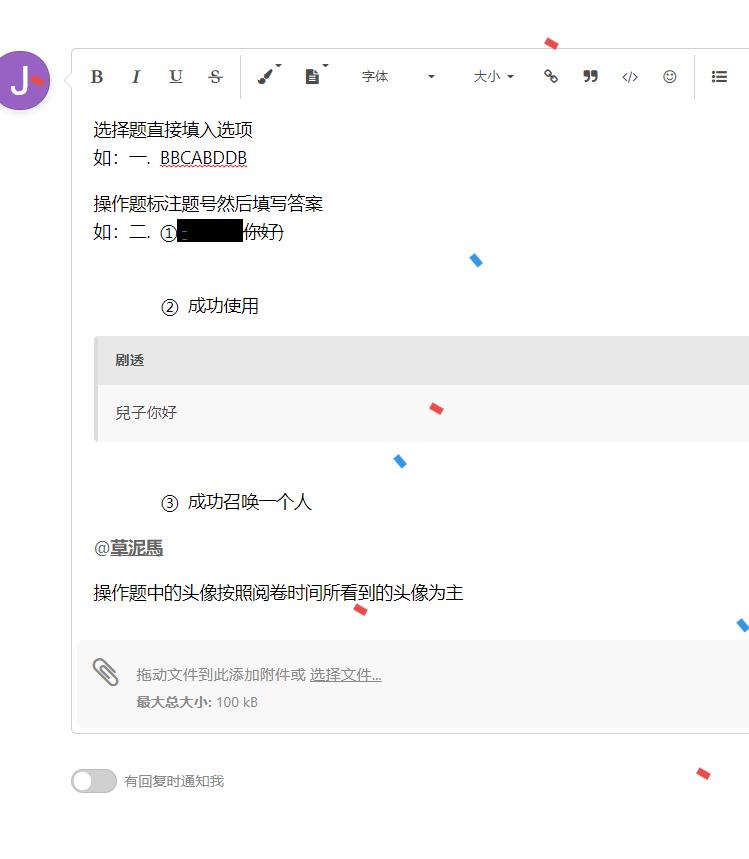Image resolution: width=749 pixels, height=859 pixels.
Task: Click the 最大总大小: 100 kB text
Action: (x=197, y=702)
